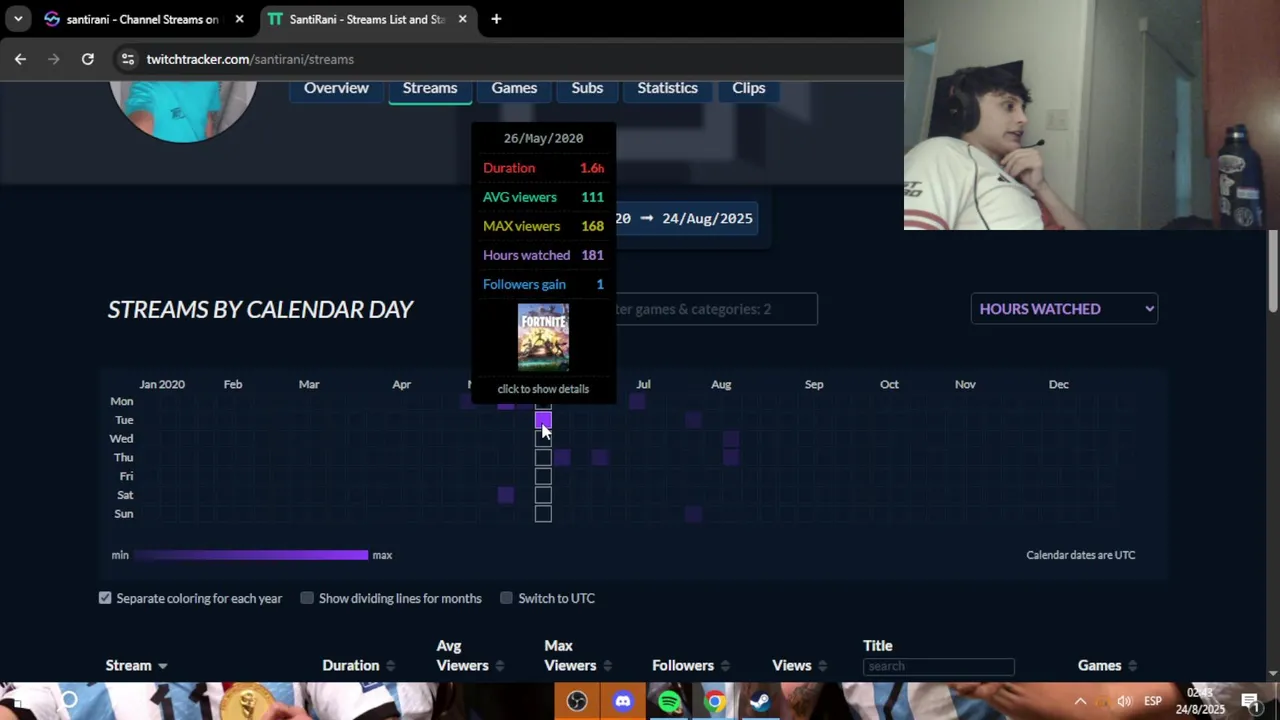This screenshot has width=1280, height=720.
Task: Click the Thursday cell in early August
Action: (731, 457)
